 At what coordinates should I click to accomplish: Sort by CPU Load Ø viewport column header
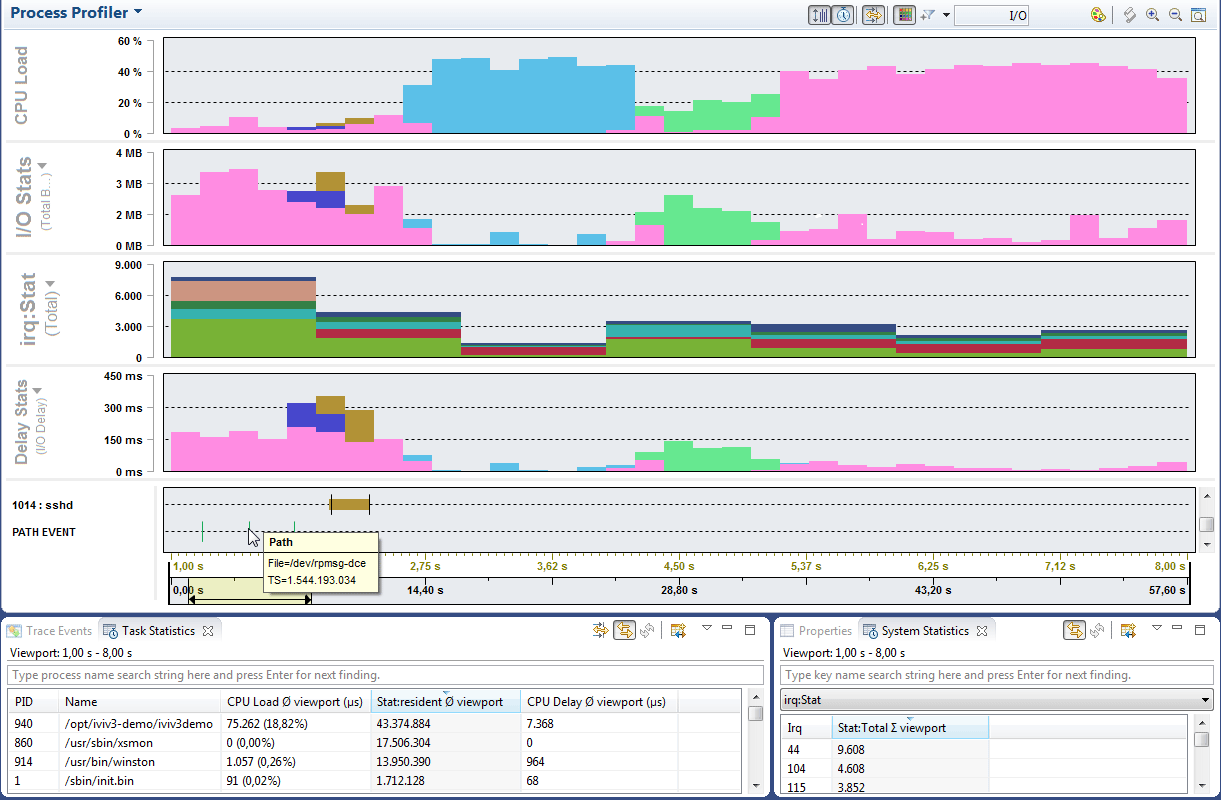click(296, 702)
